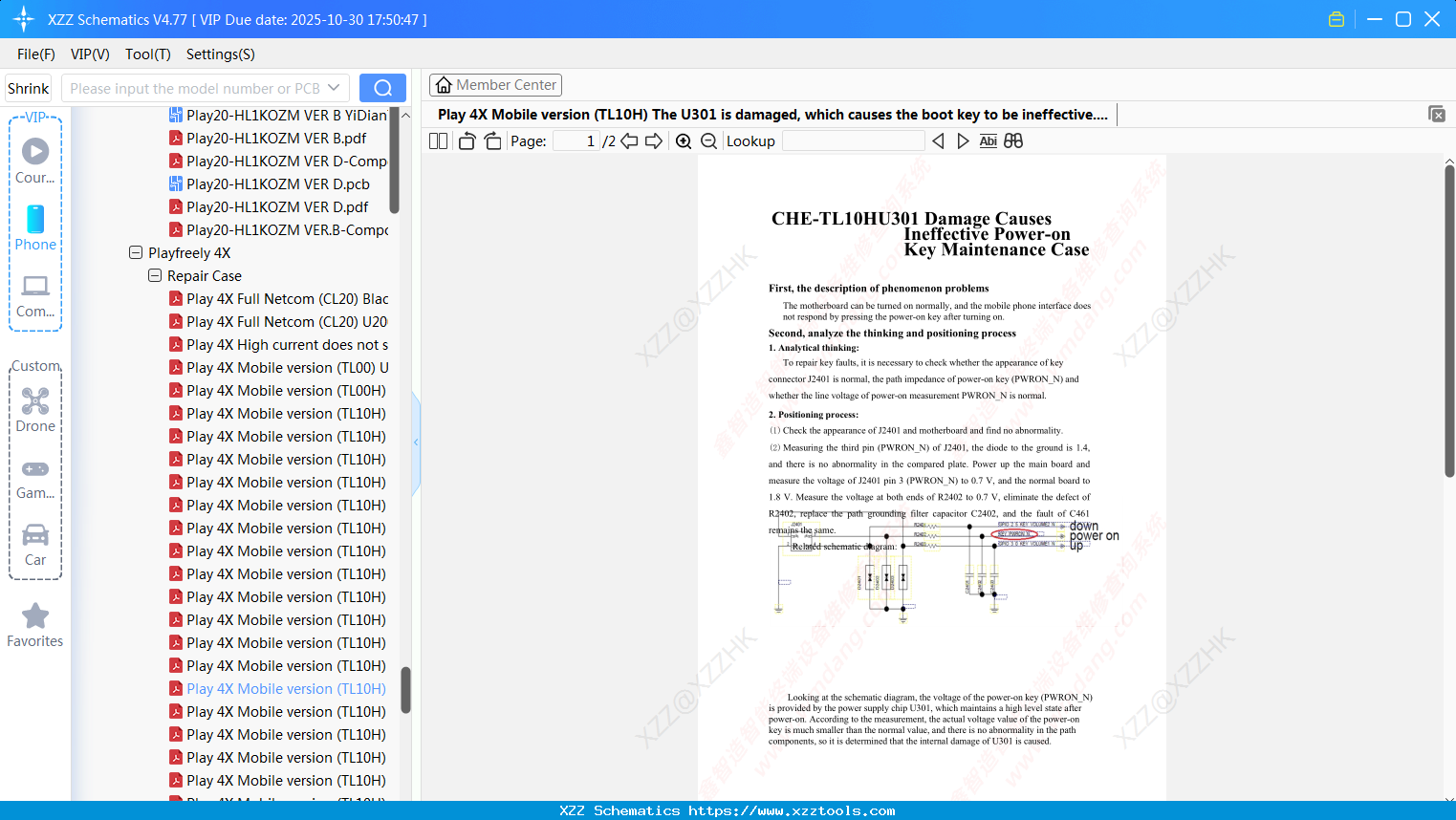Open the File(F) menu
1456x820 pixels.
(36, 54)
